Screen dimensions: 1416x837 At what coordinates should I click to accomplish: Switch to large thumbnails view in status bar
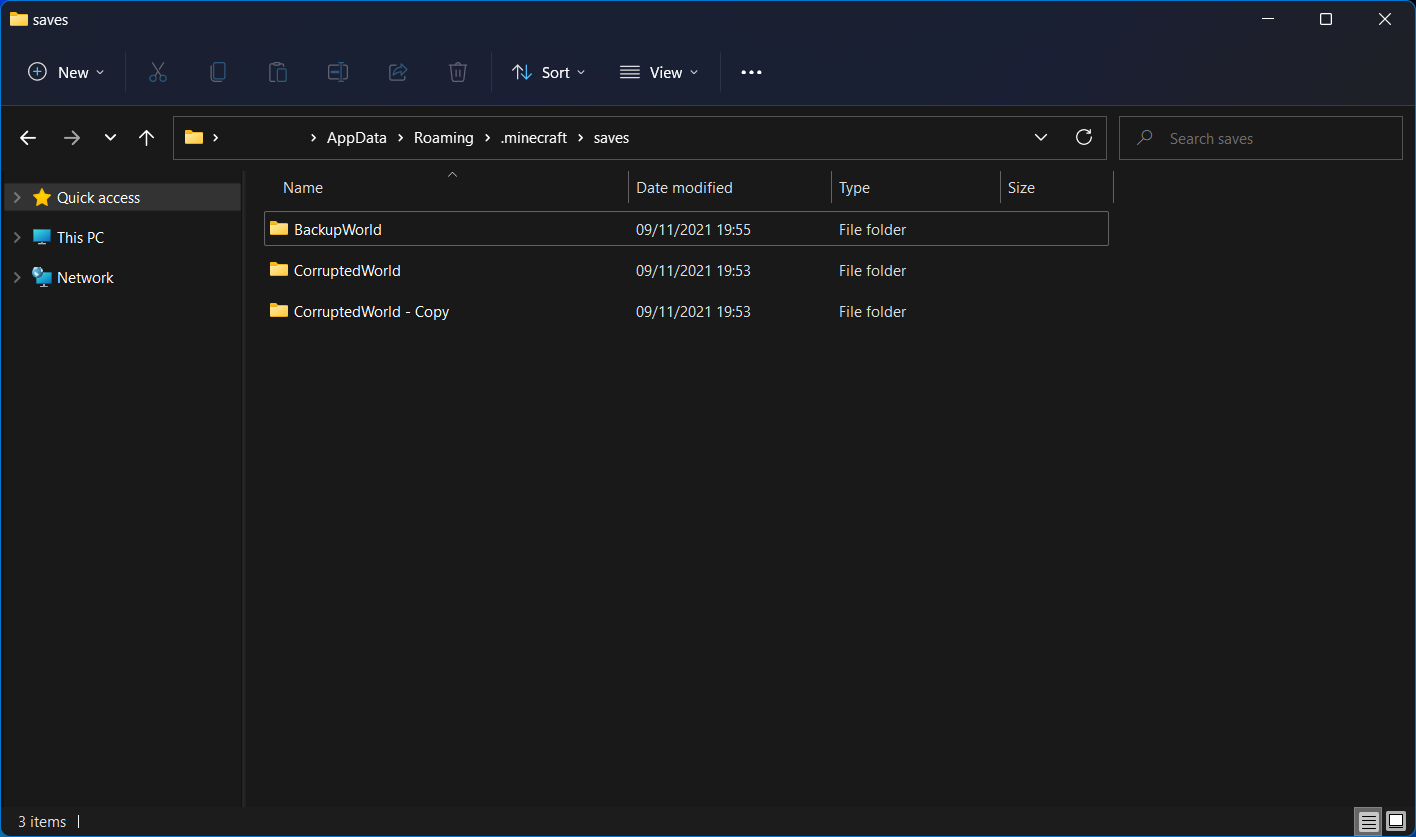[1396, 822]
